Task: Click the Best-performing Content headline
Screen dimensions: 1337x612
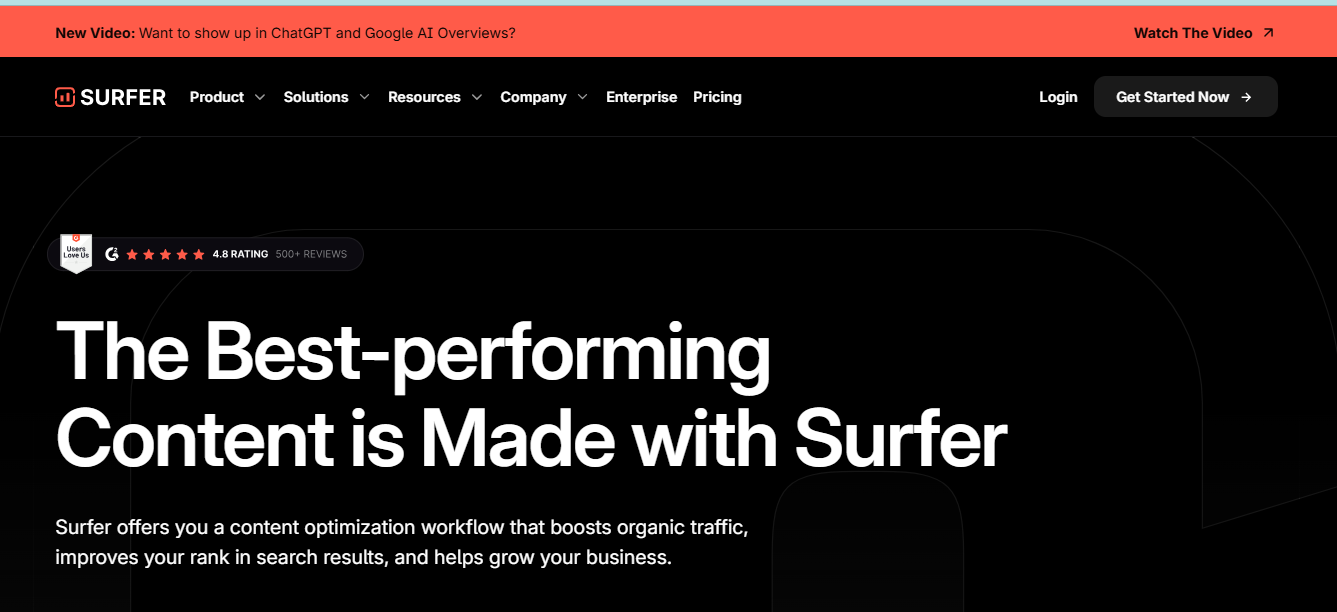Action: click(x=530, y=395)
